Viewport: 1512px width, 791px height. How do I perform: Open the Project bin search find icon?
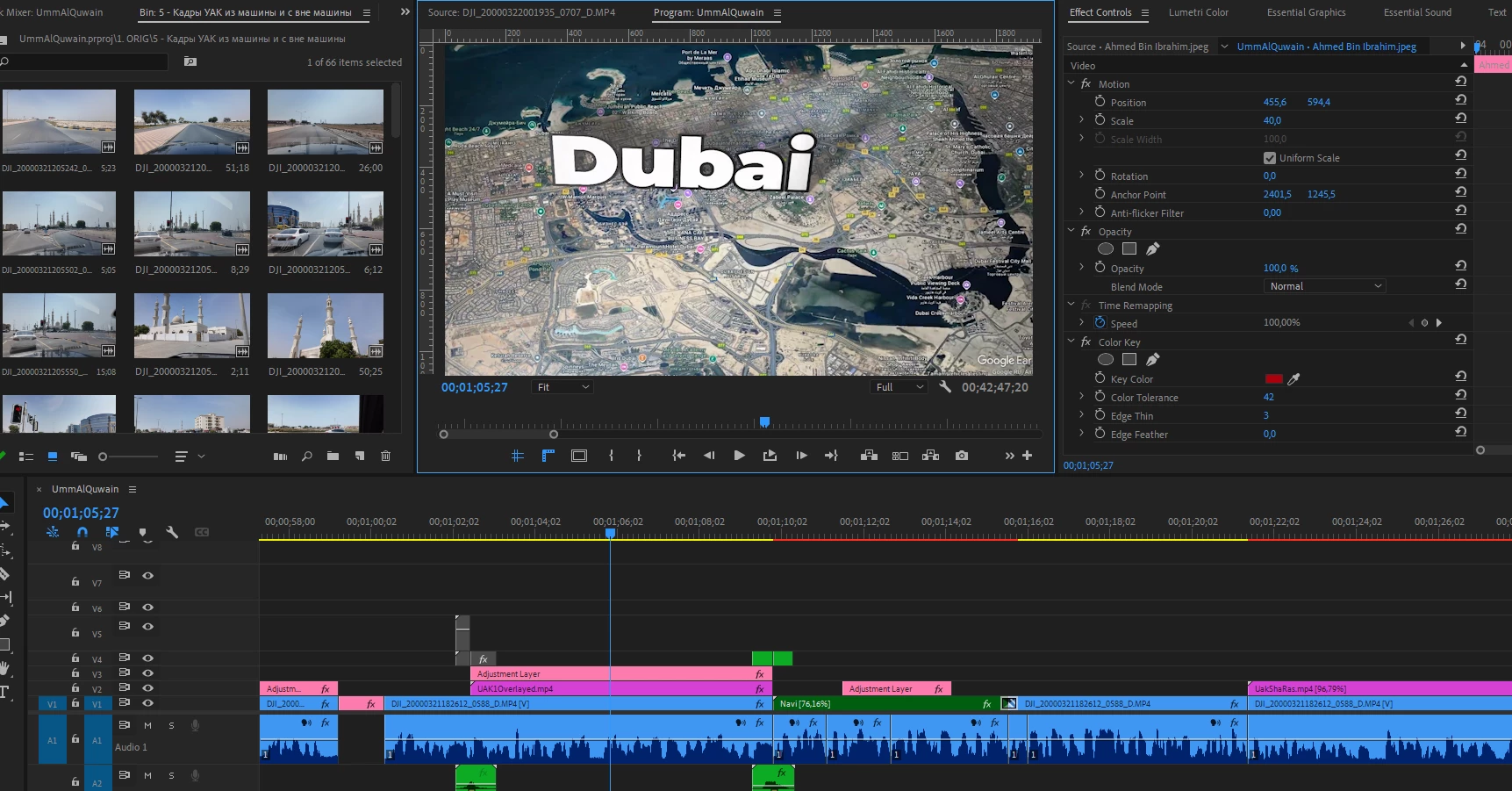click(306, 457)
